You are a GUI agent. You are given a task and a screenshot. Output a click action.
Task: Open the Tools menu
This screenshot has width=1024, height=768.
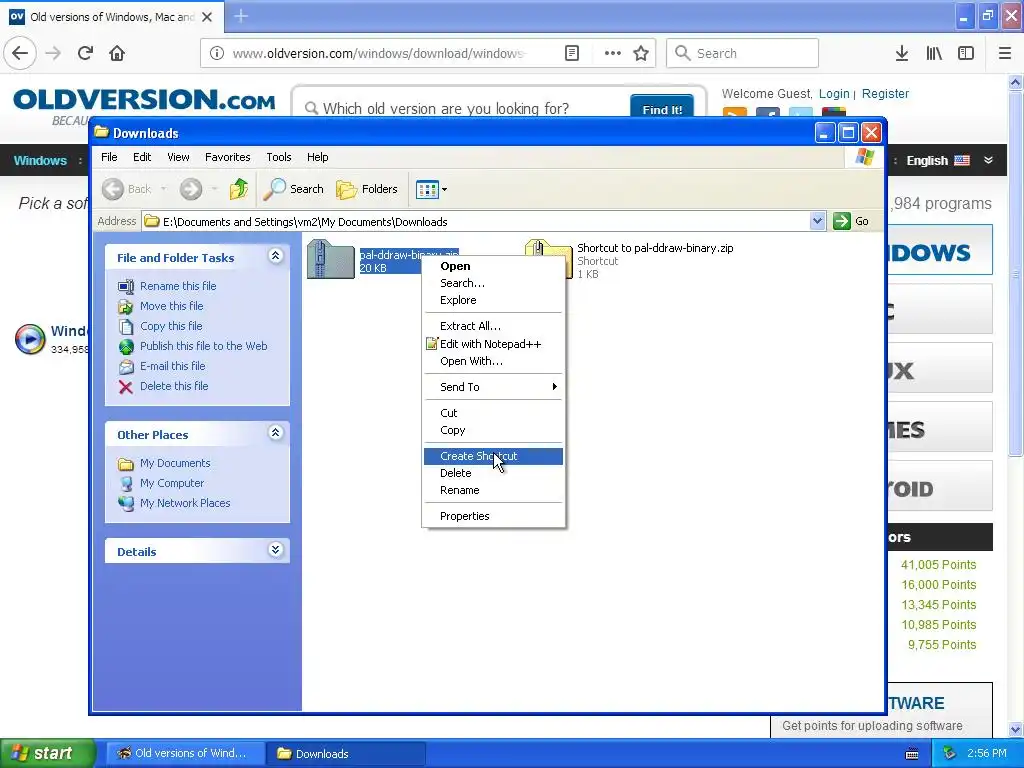tap(278, 157)
